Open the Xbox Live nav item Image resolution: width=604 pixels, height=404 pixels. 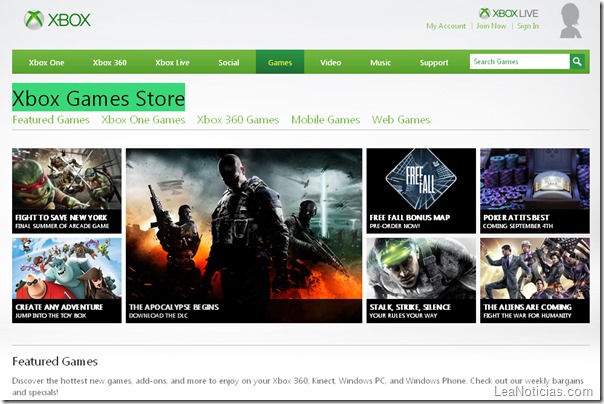[172, 62]
